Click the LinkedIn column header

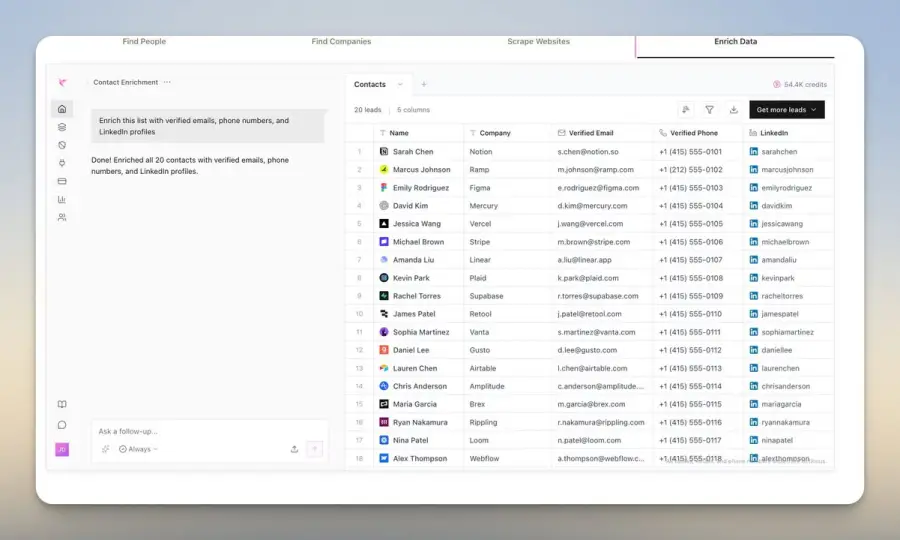(774, 133)
